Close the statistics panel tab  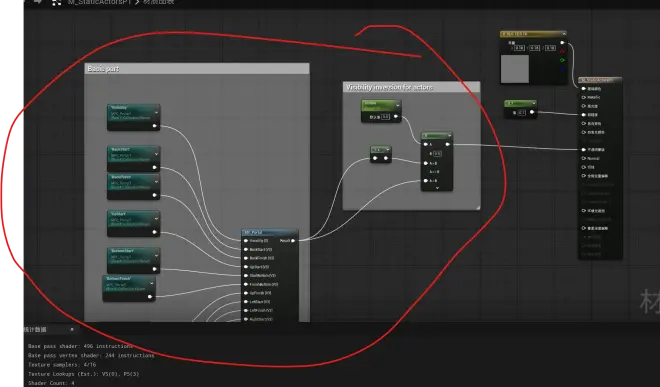tap(72, 329)
